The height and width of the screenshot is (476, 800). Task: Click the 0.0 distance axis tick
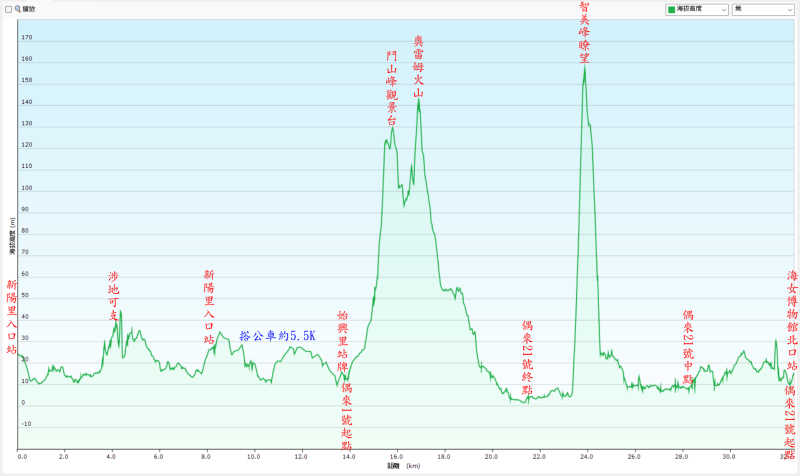point(22,457)
